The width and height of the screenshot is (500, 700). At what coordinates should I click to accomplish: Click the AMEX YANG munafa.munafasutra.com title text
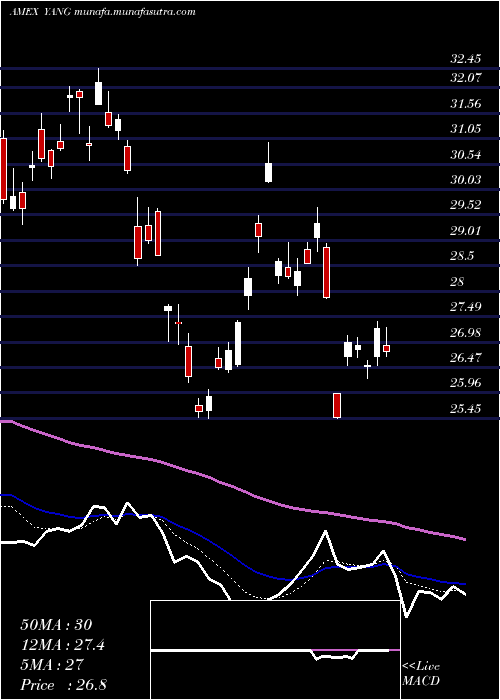(x=102, y=12)
